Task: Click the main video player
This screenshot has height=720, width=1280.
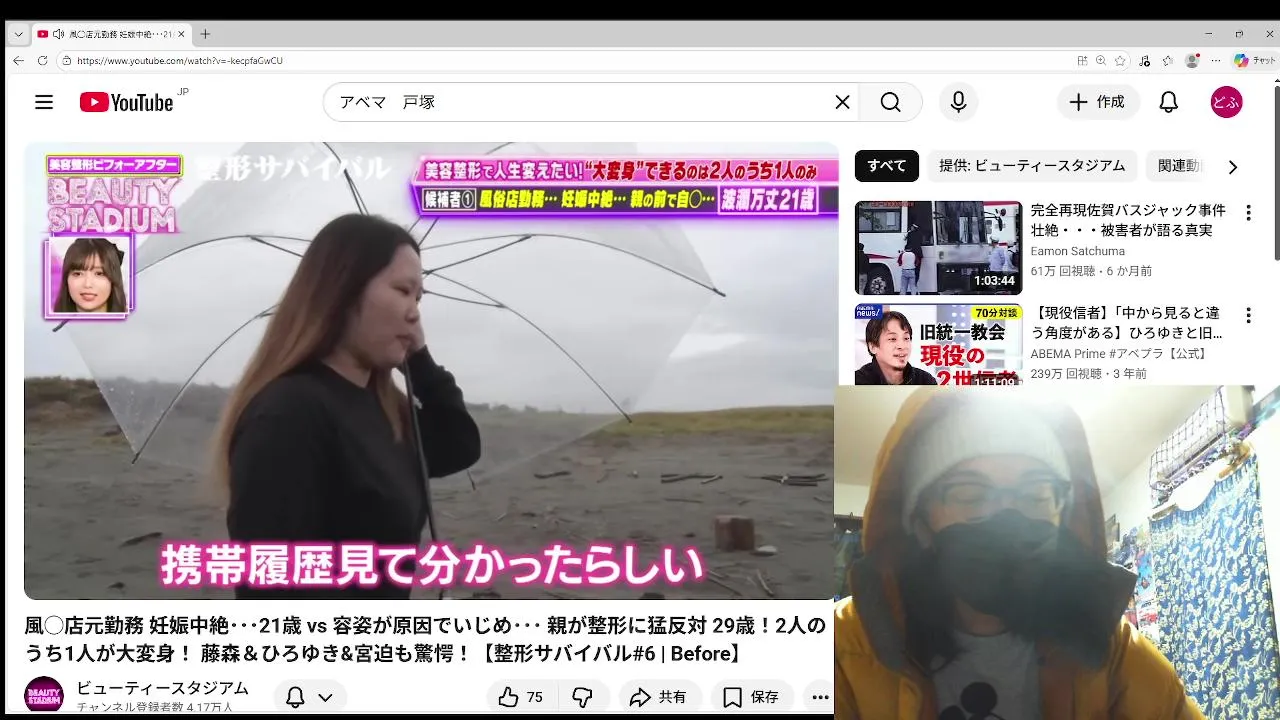Action: (431, 371)
